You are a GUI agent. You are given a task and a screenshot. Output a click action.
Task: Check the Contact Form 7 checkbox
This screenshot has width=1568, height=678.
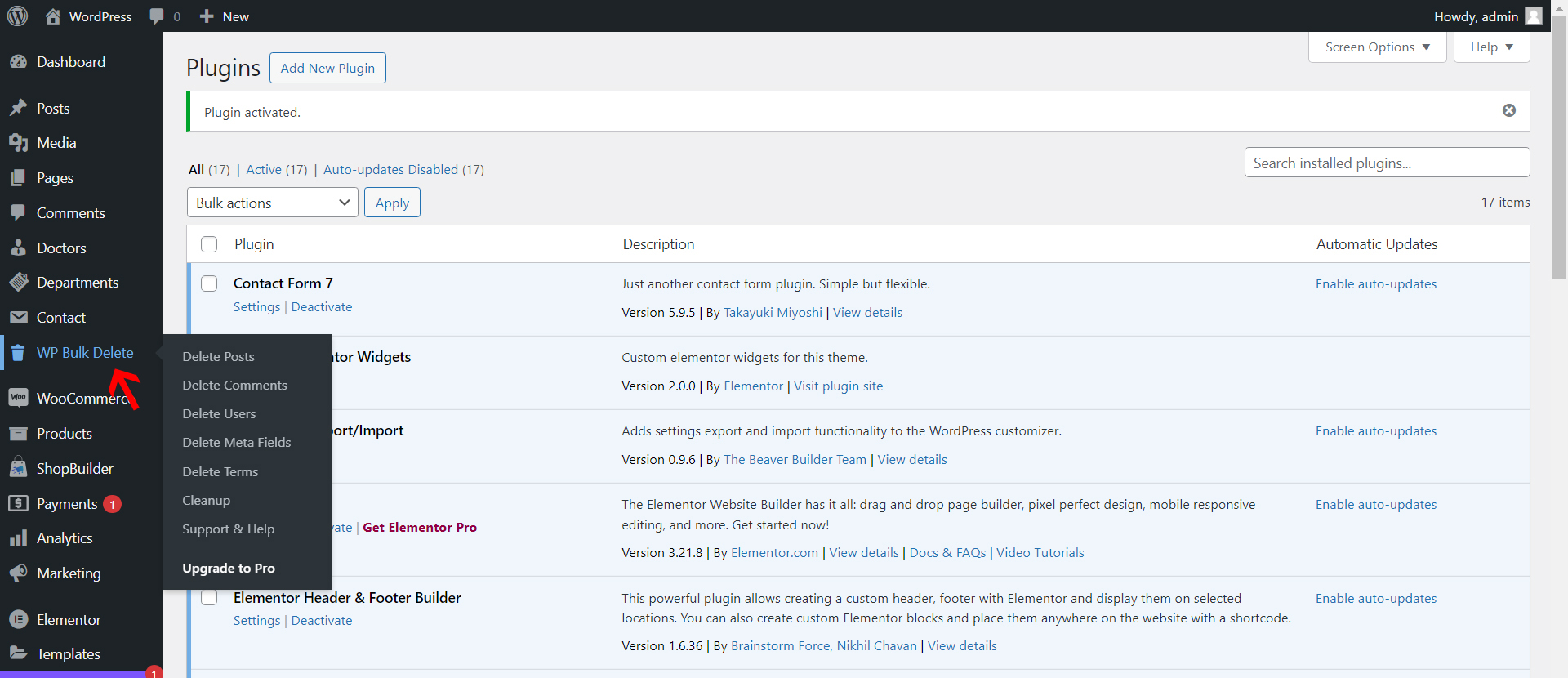pos(209,283)
